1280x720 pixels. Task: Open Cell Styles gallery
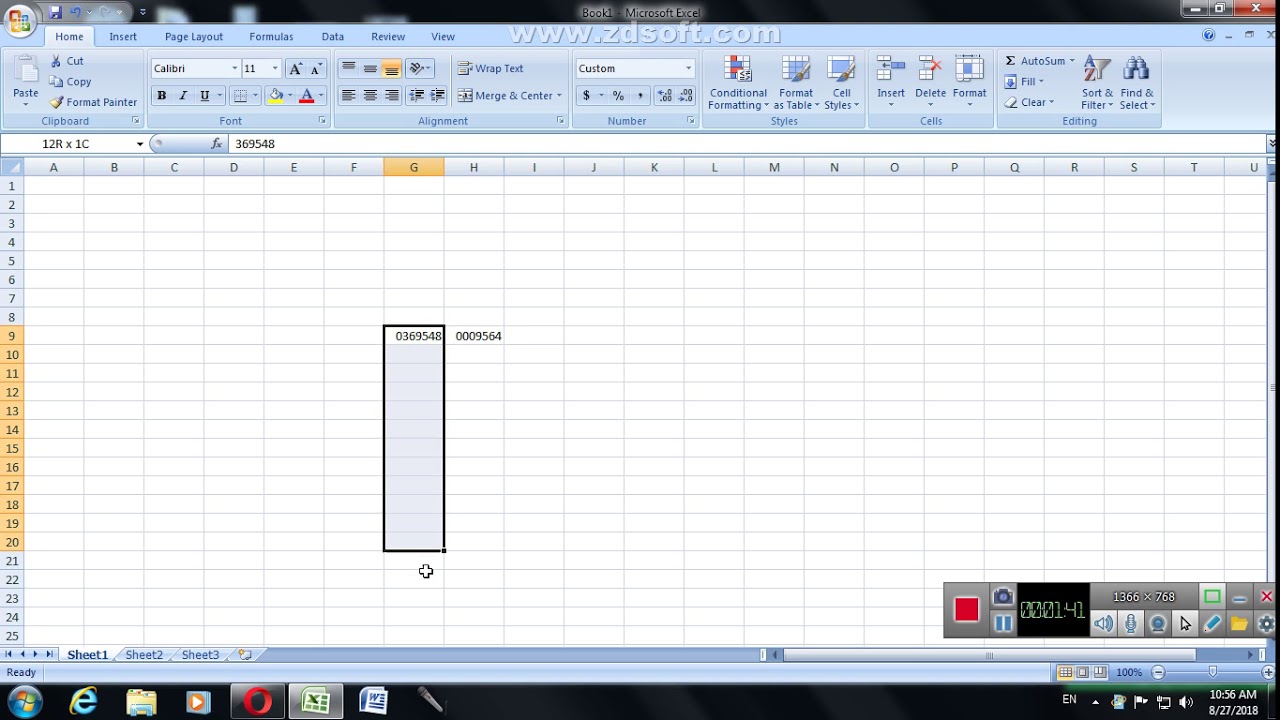(x=841, y=83)
